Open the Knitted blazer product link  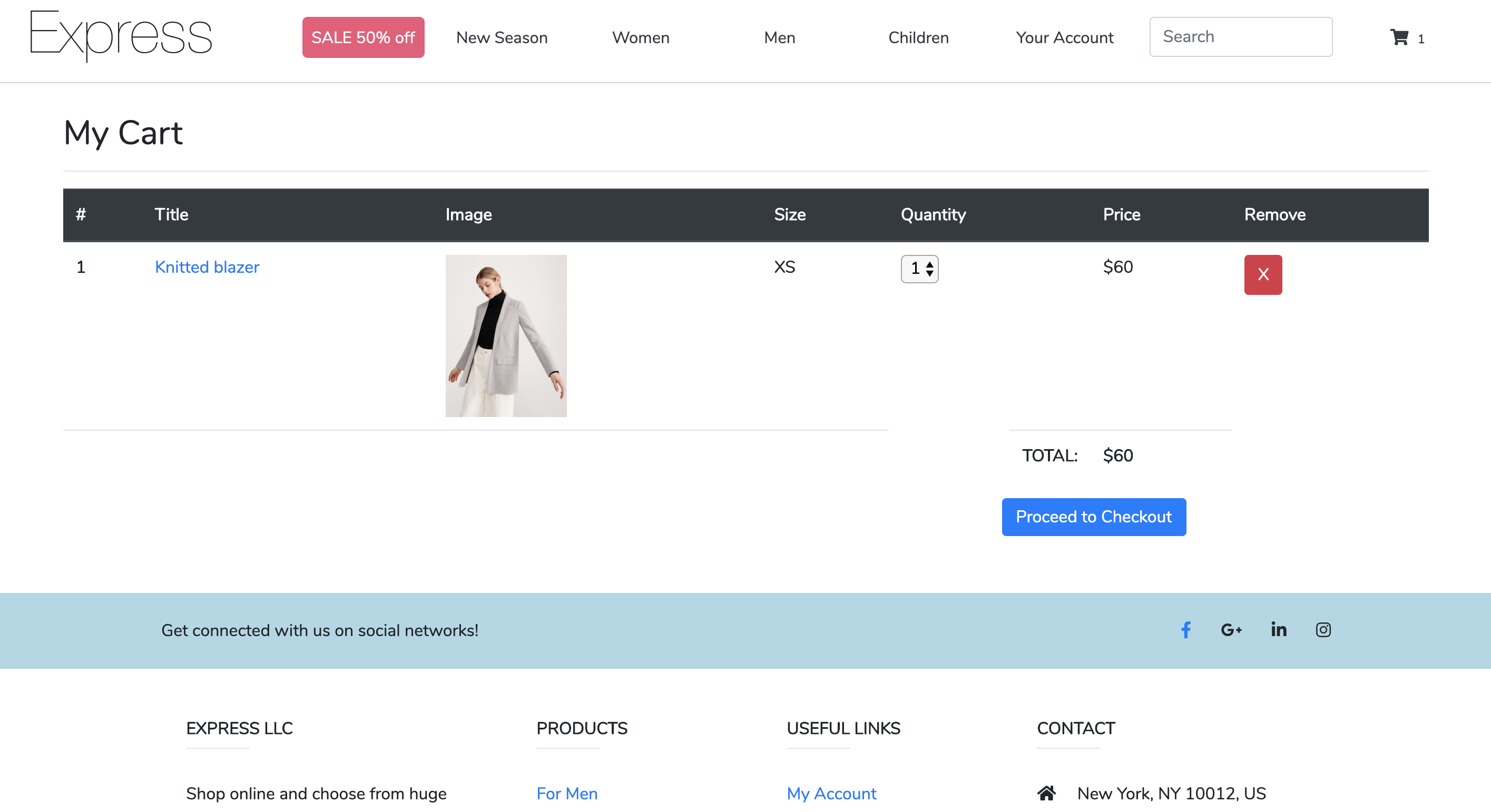point(207,267)
